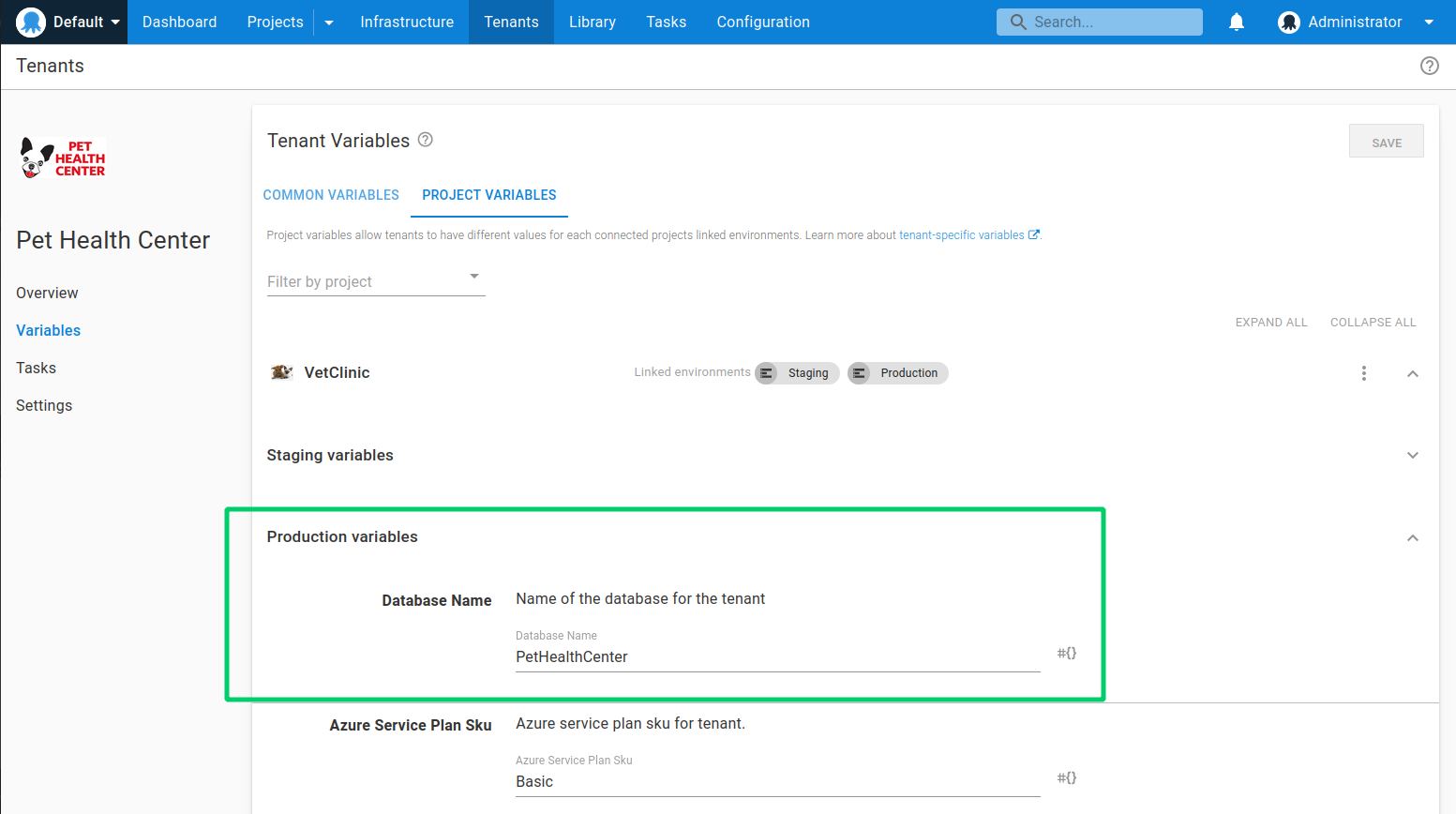1456x814 pixels.
Task: Expand the Staging variables section
Action: (x=1412, y=455)
